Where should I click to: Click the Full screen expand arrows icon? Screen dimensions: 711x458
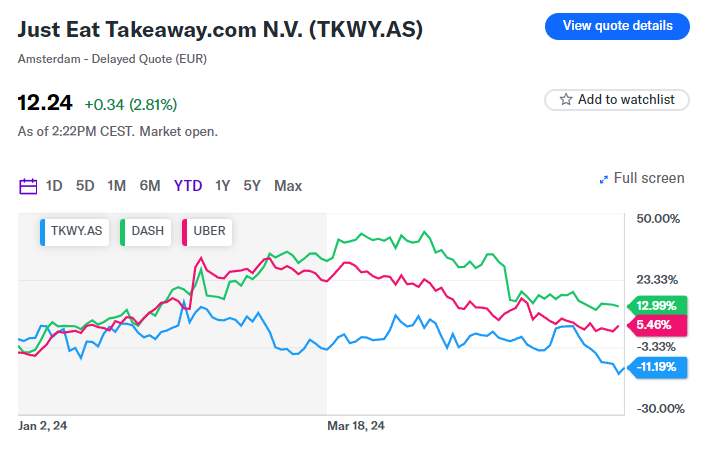click(x=603, y=179)
